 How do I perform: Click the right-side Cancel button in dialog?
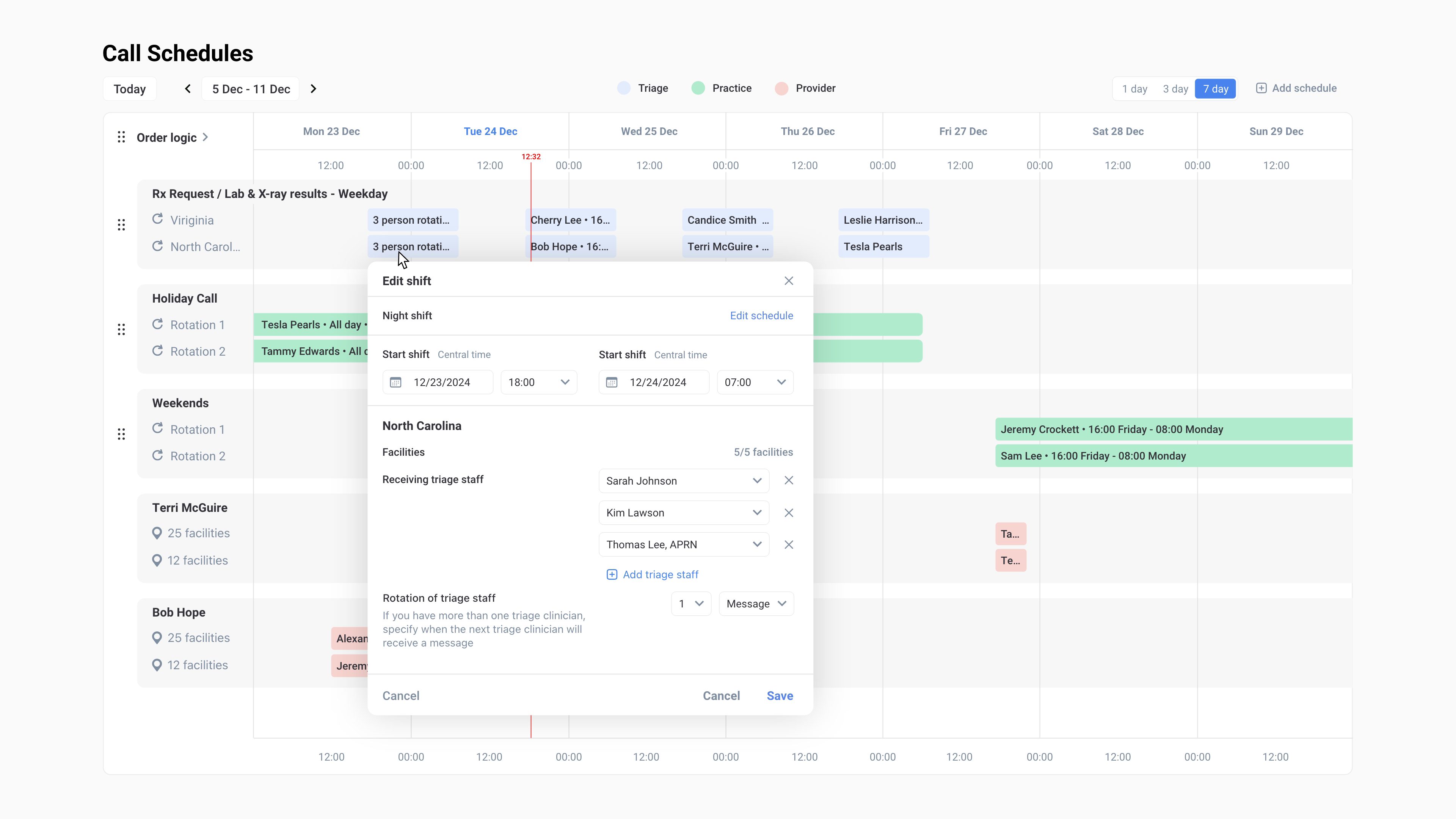coord(721,696)
